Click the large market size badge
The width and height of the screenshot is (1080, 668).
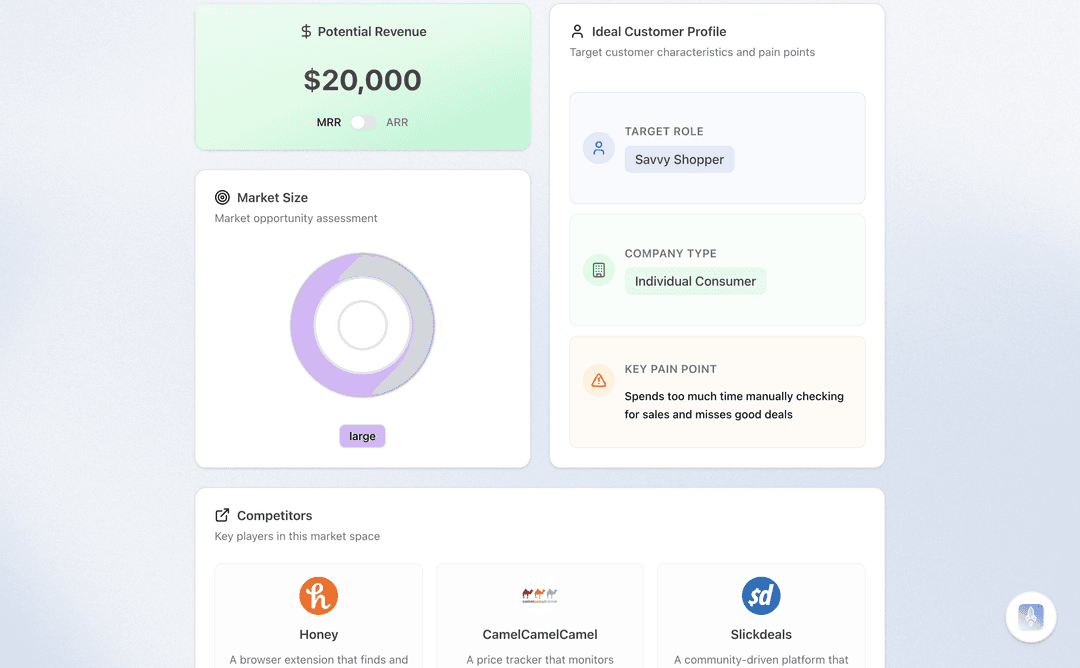click(x=362, y=436)
